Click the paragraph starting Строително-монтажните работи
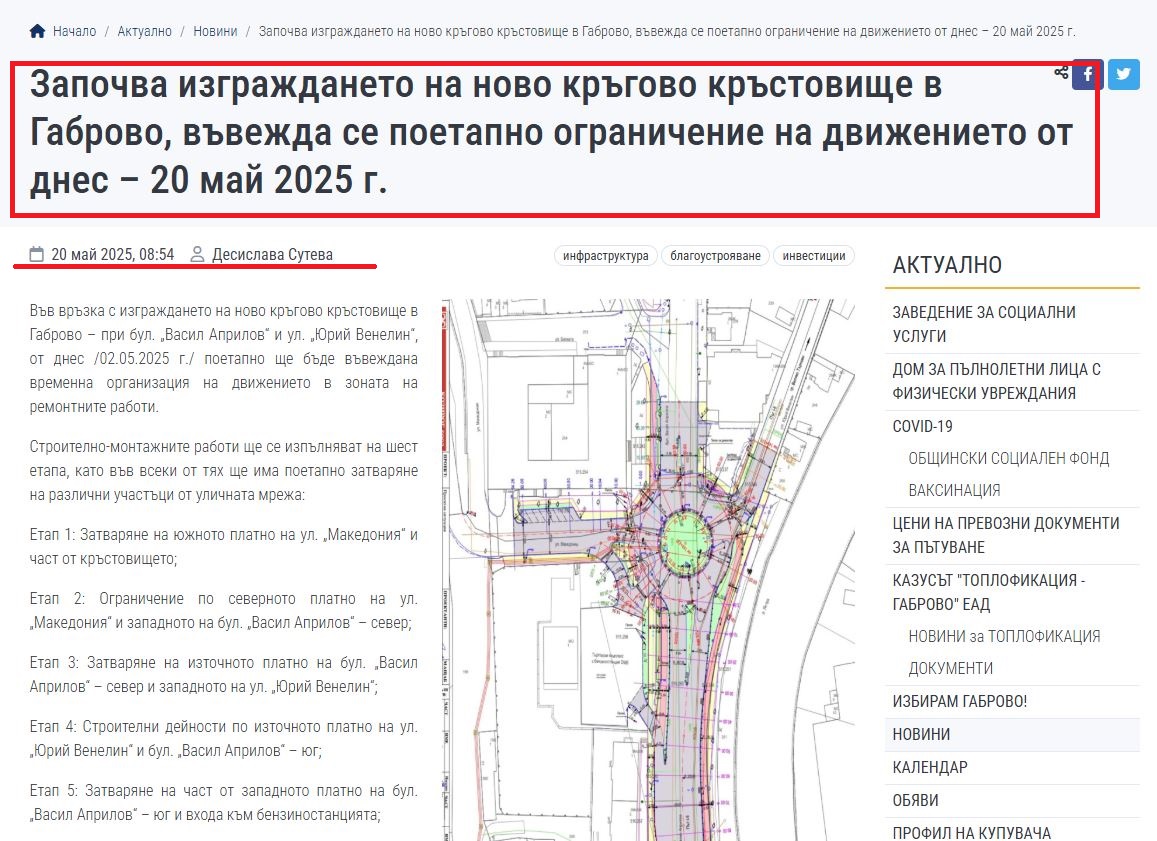This screenshot has height=841, width=1157. 224,471
